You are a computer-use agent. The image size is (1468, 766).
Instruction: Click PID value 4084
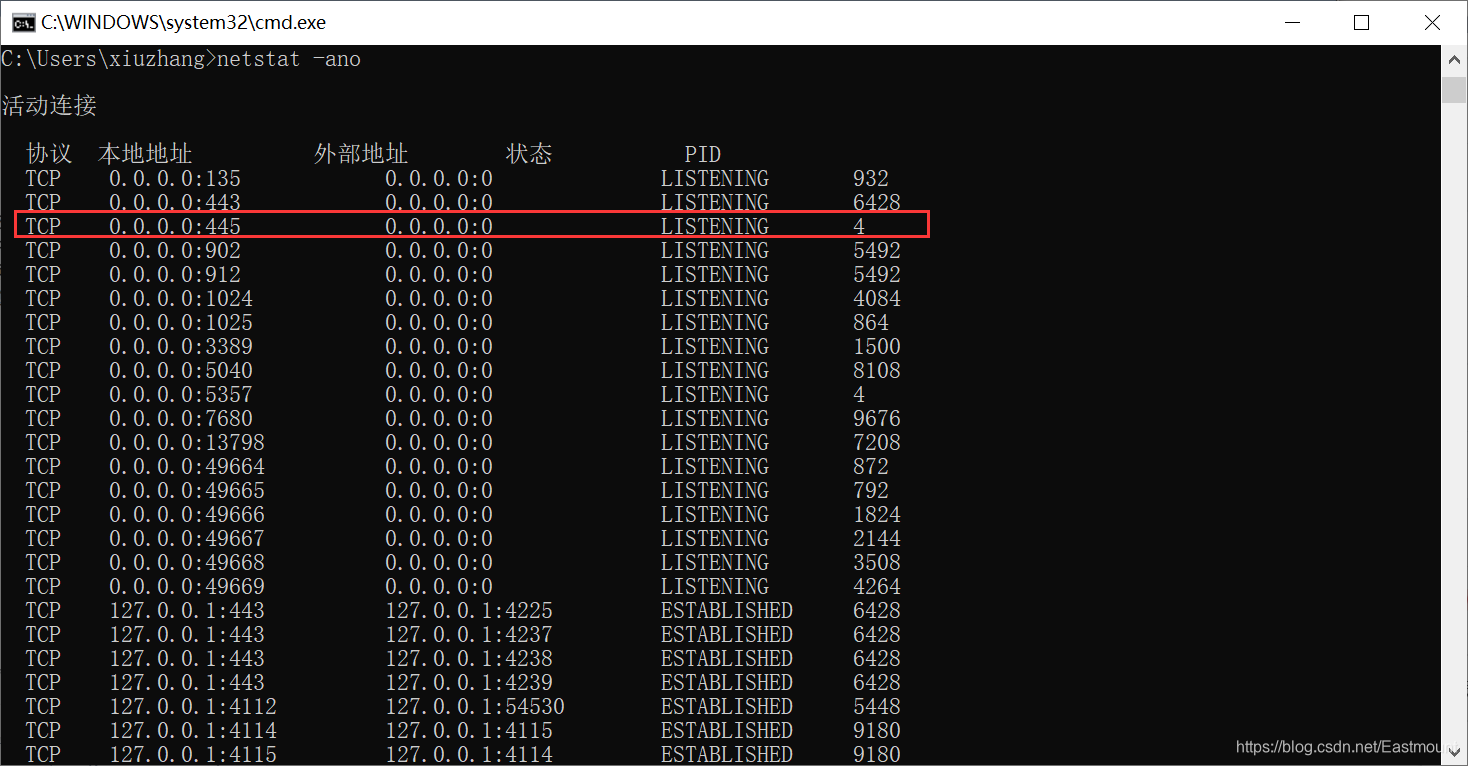click(877, 299)
